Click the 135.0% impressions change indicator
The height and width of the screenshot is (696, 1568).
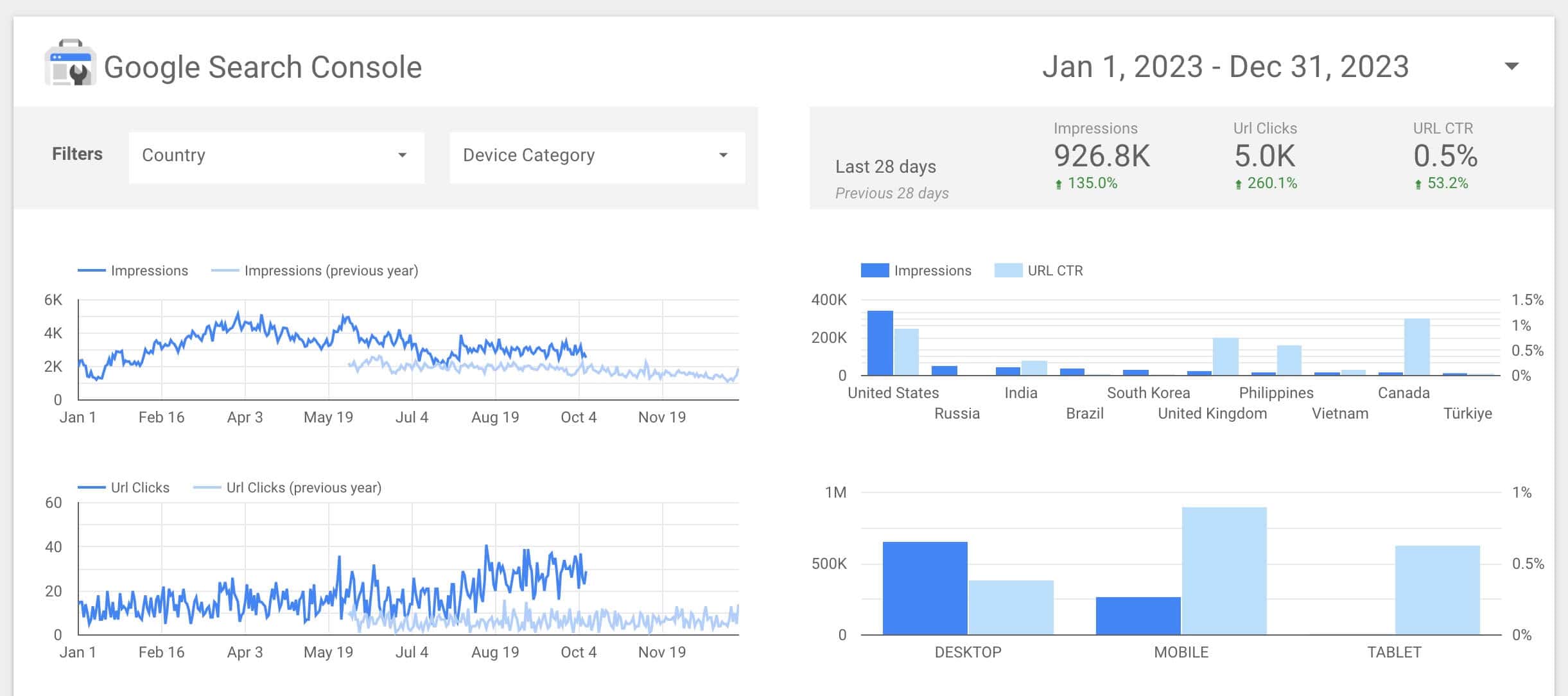[1086, 184]
